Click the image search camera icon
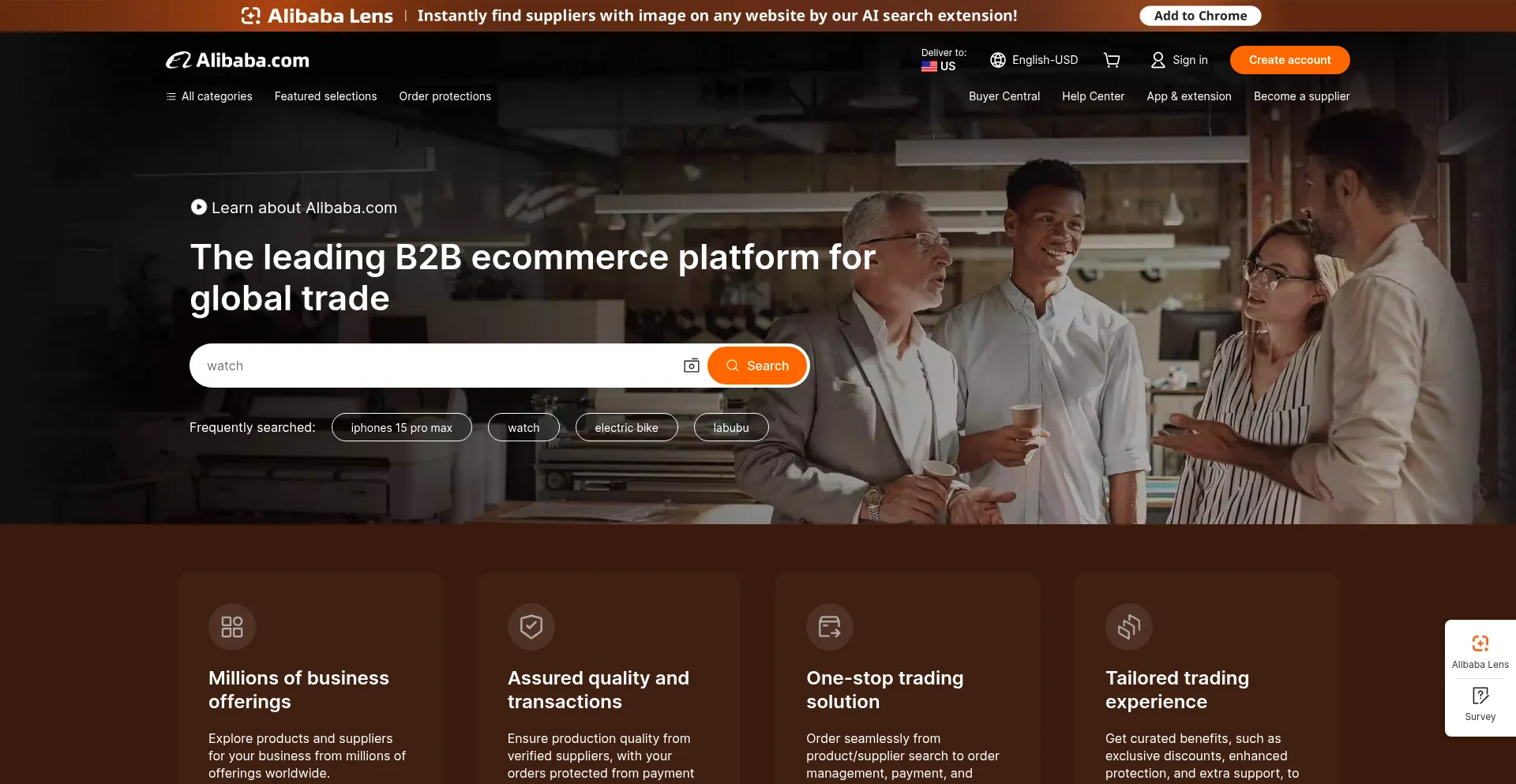The height and width of the screenshot is (784, 1516). (x=691, y=366)
